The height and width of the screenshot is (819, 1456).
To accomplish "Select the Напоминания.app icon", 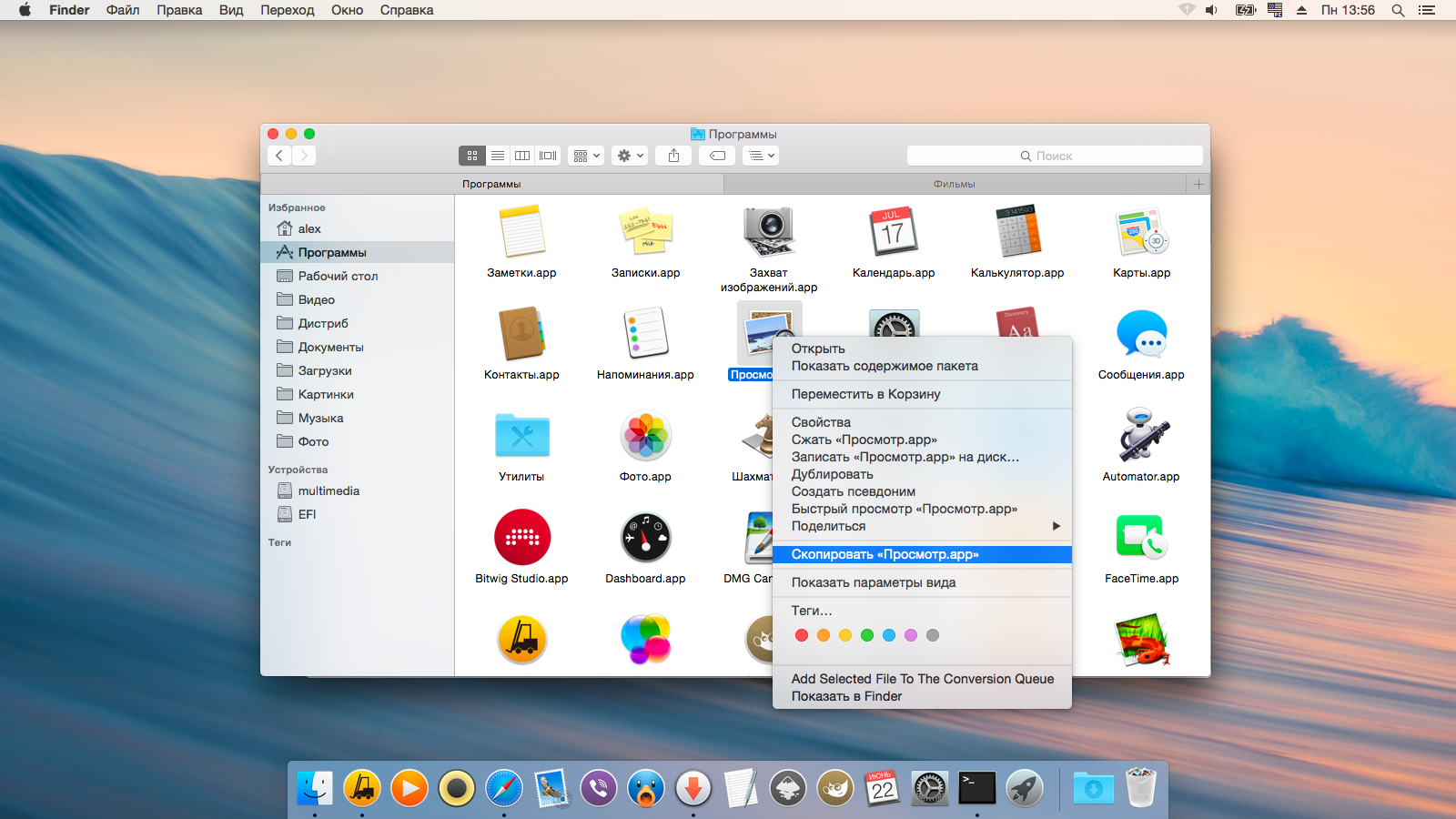I will point(645,333).
